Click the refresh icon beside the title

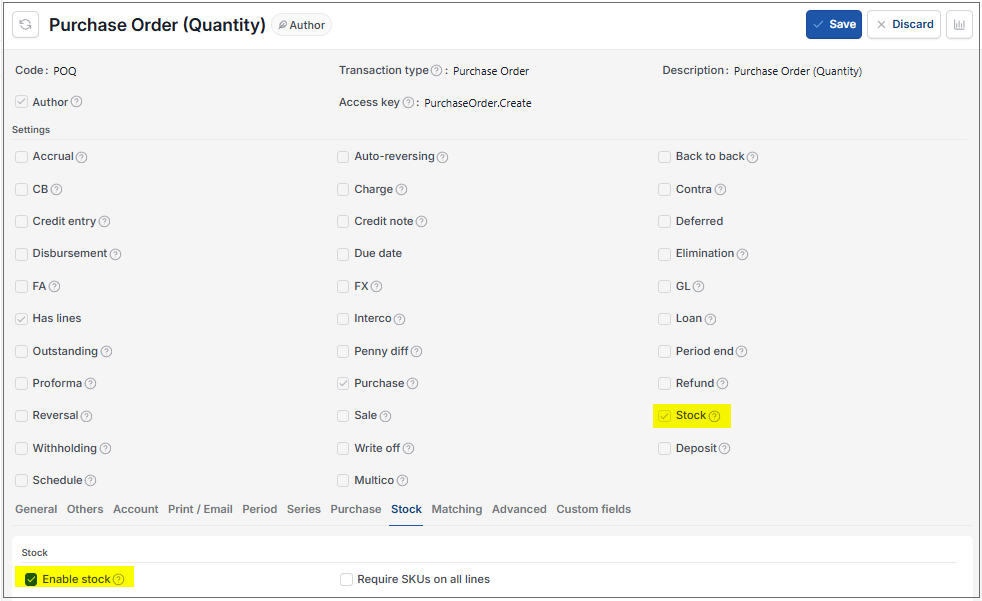(26, 25)
